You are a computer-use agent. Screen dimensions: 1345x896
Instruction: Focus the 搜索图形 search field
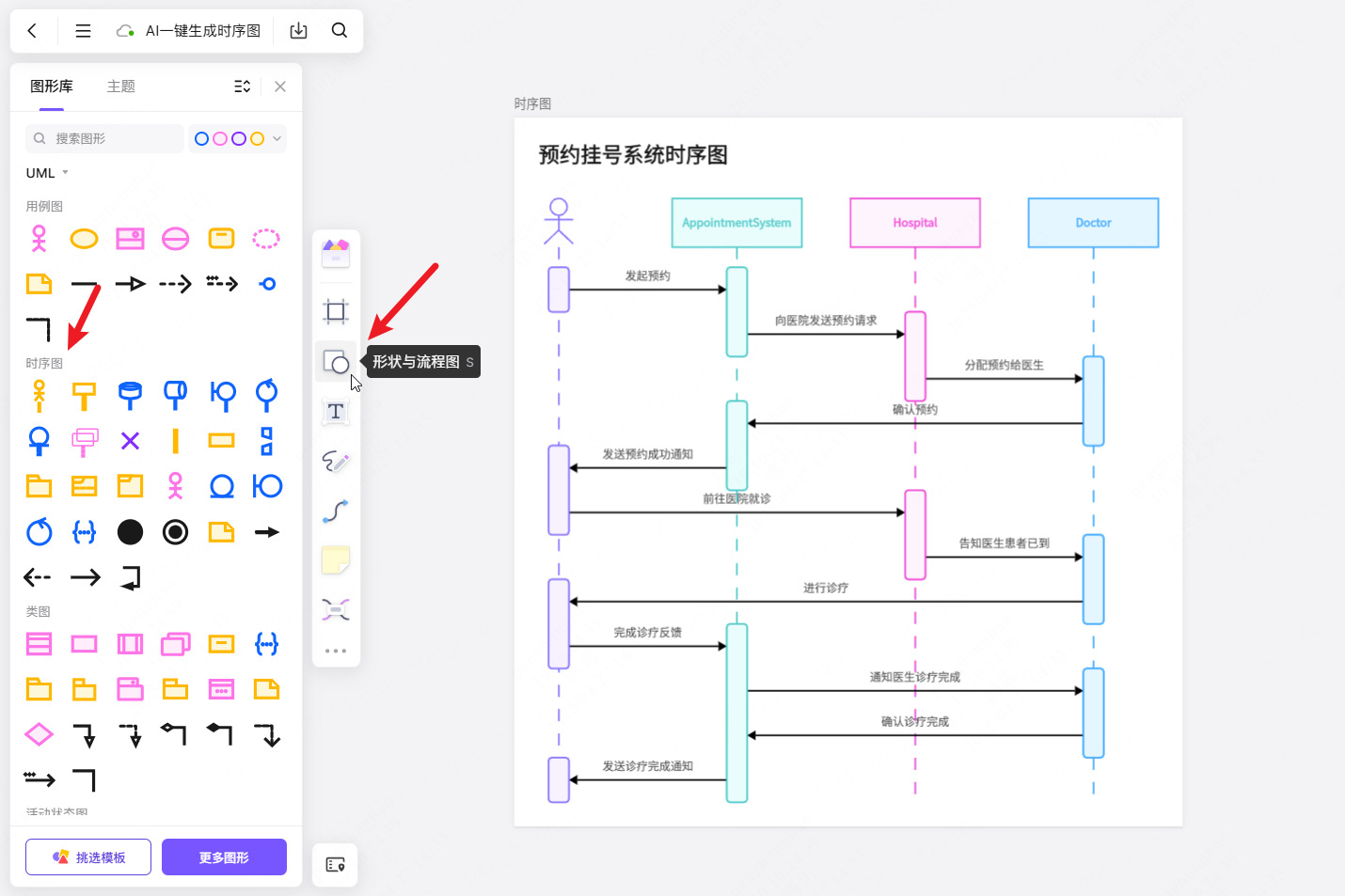pyautogui.click(x=104, y=138)
